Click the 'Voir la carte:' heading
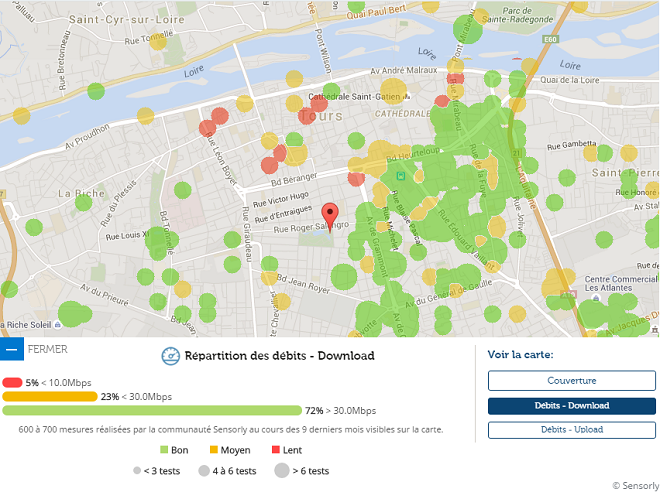 (x=520, y=355)
